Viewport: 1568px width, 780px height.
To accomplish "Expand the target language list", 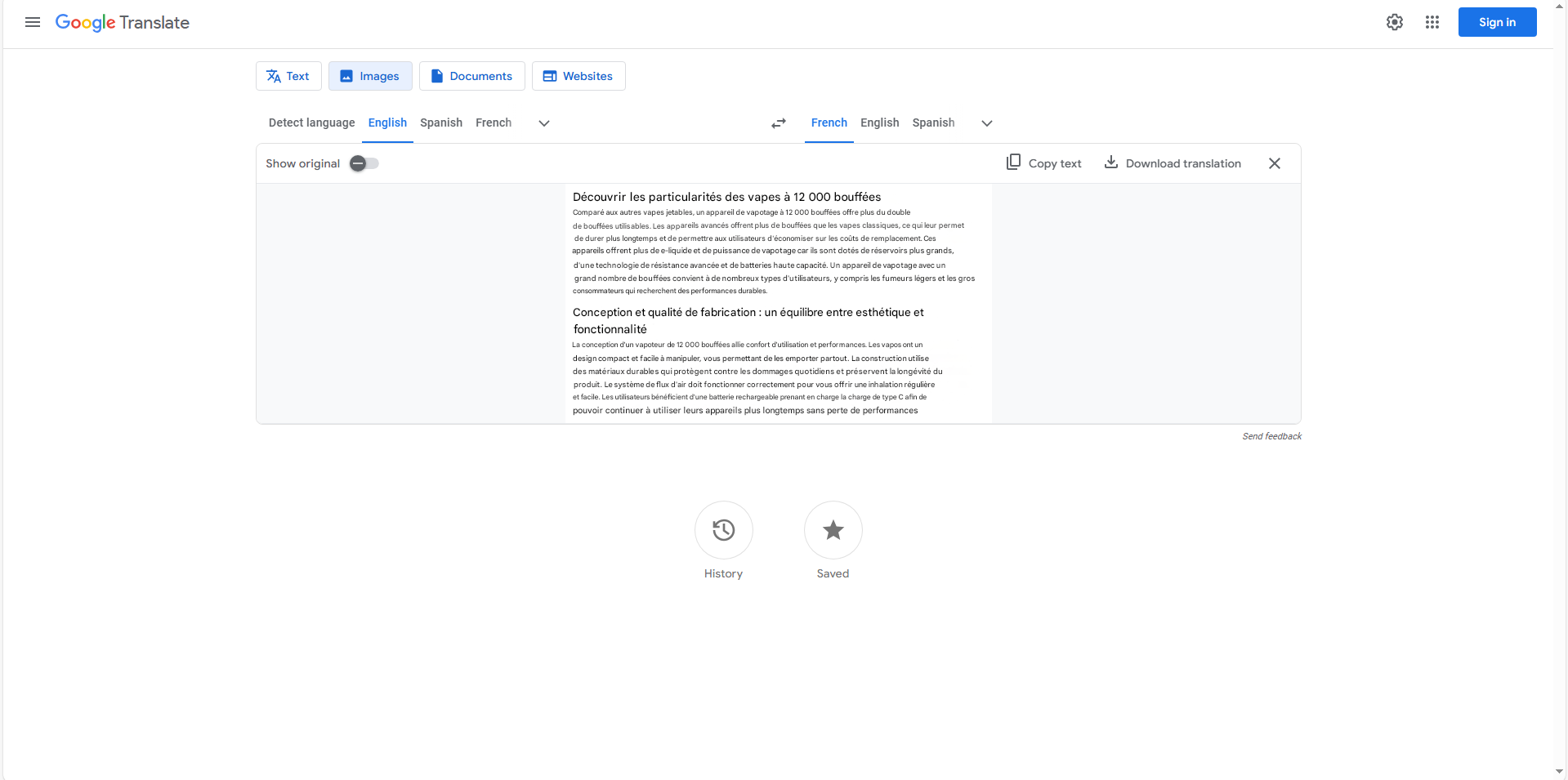I will [x=986, y=123].
